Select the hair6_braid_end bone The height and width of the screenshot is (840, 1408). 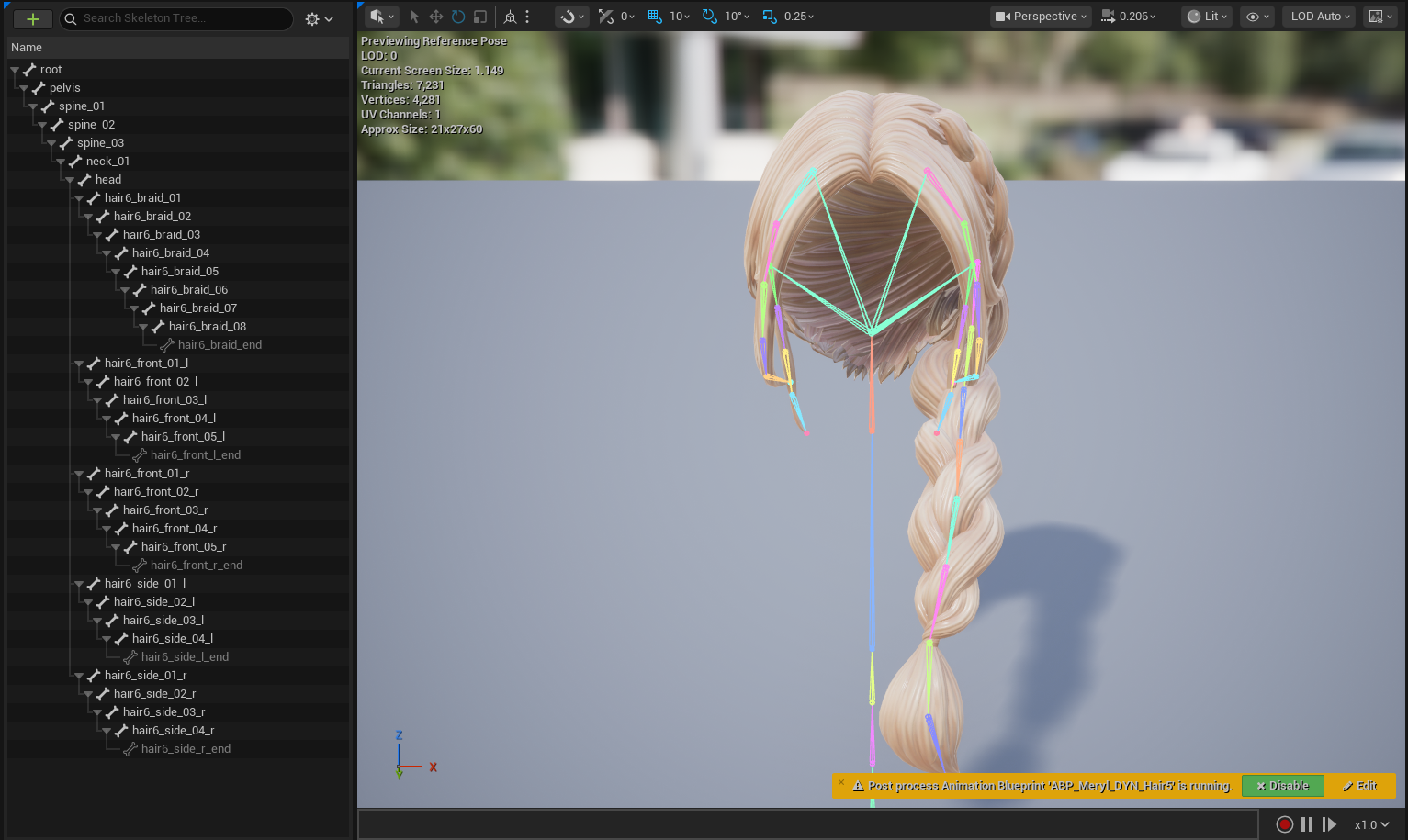pos(220,345)
